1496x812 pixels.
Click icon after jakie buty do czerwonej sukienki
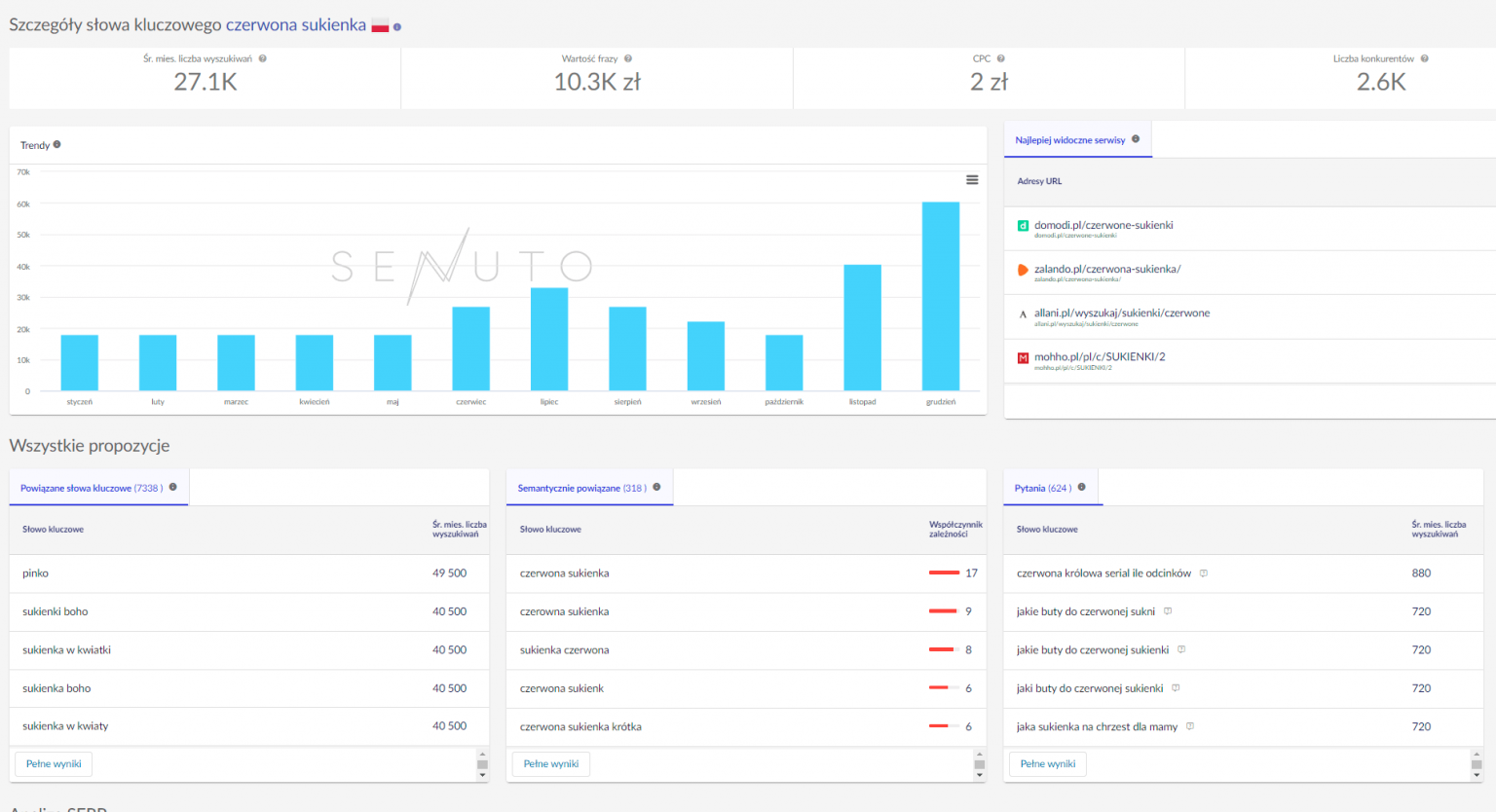[1181, 649]
